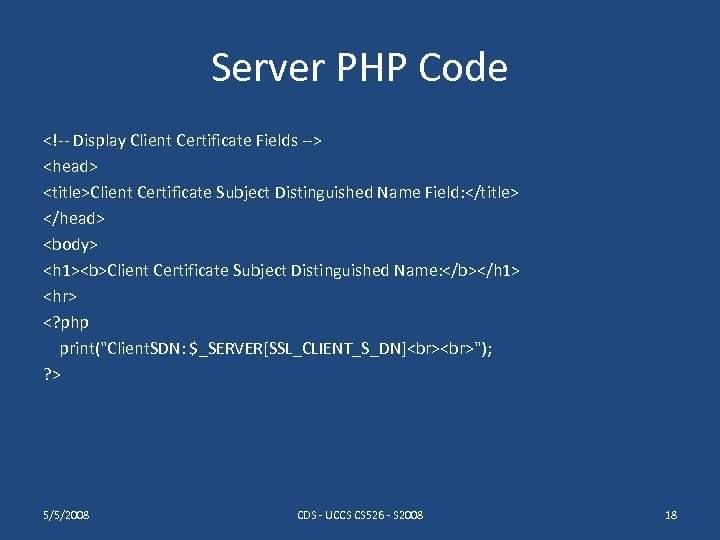This screenshot has width=720, height=540.
Task: Click footer text "CDS - UCCS CS526 - S2008"
Action: (x=360, y=515)
